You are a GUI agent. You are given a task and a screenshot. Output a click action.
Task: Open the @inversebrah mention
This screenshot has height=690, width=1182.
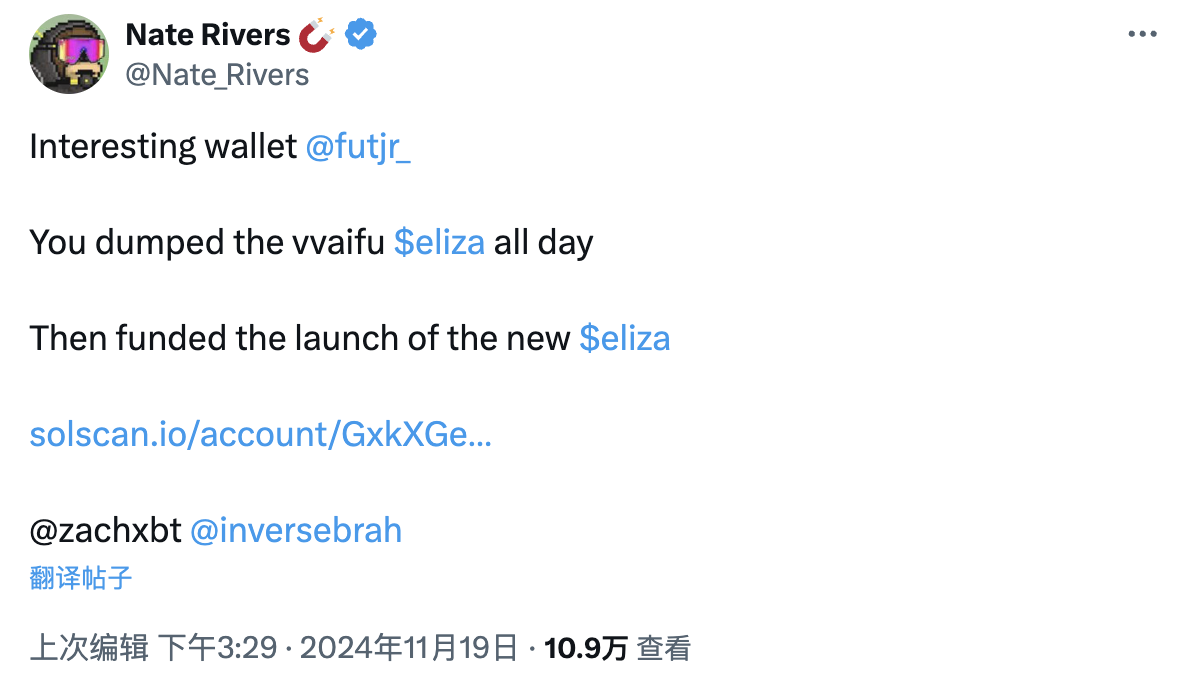coord(296,530)
